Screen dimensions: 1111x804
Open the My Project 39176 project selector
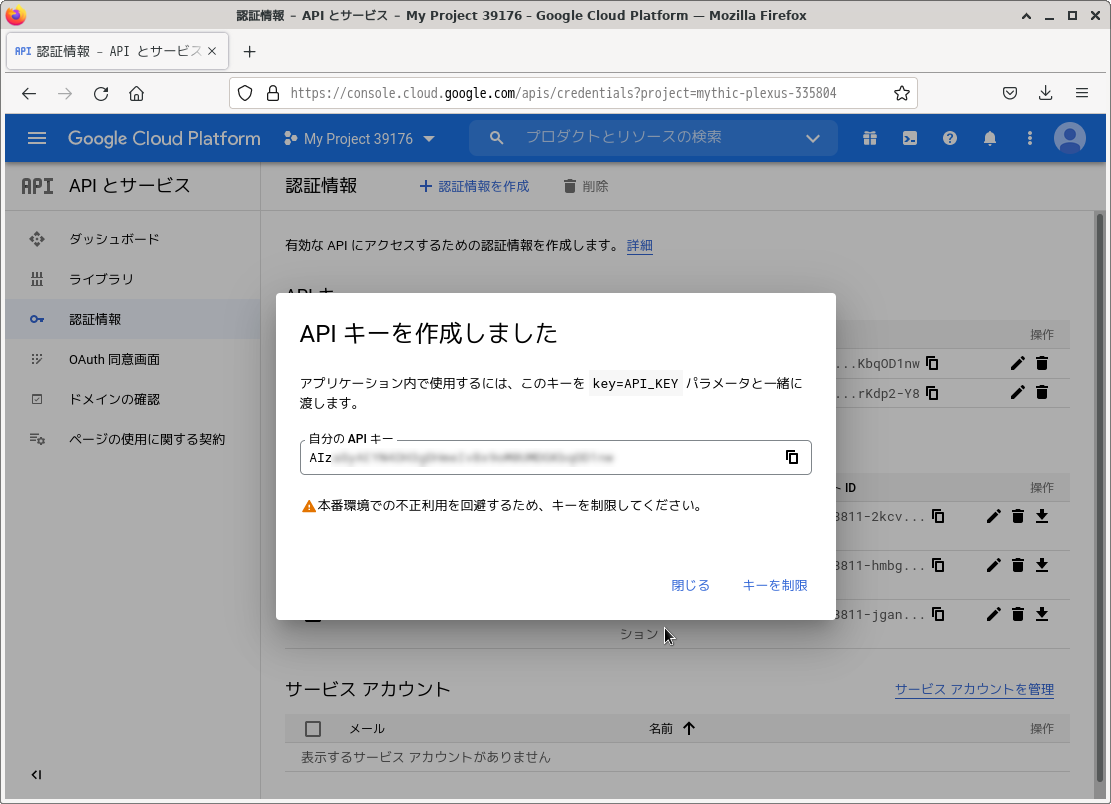coord(360,138)
